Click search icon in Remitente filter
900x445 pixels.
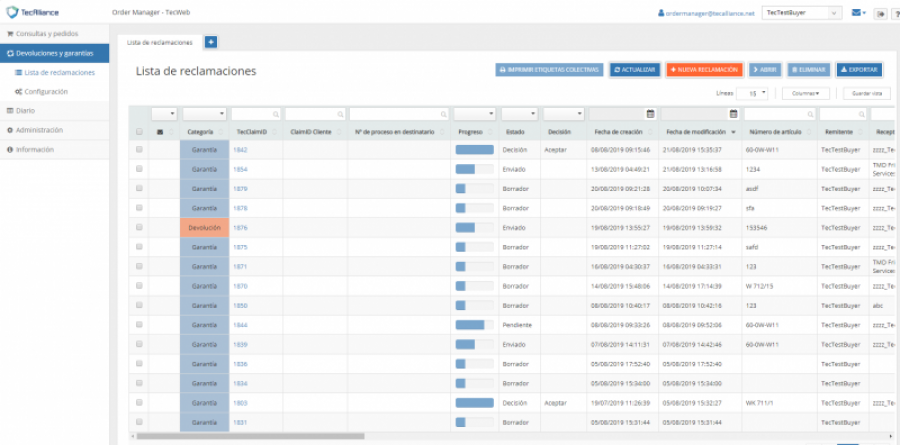862,114
